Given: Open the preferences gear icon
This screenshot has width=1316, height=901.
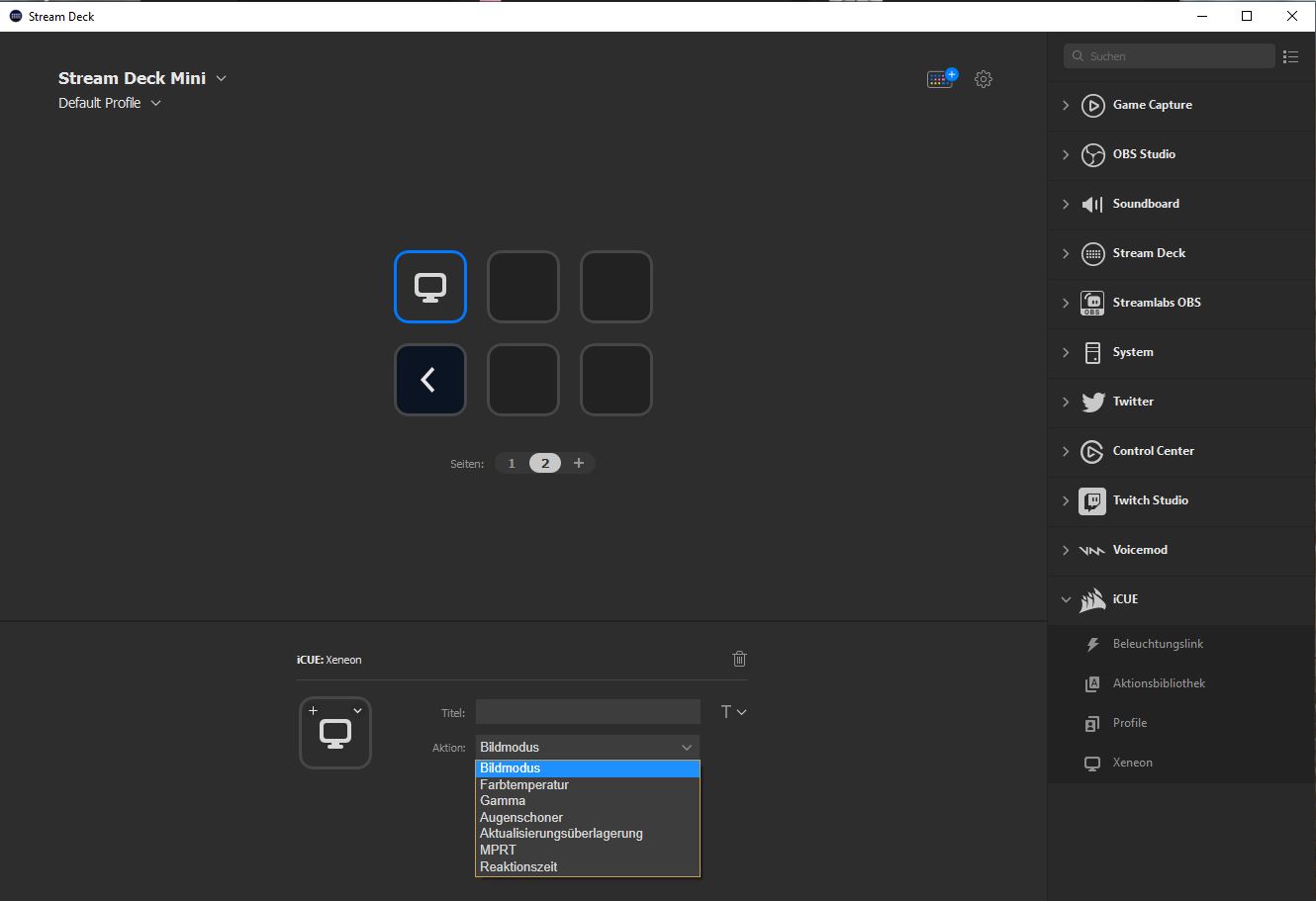Looking at the screenshot, I should point(983,79).
